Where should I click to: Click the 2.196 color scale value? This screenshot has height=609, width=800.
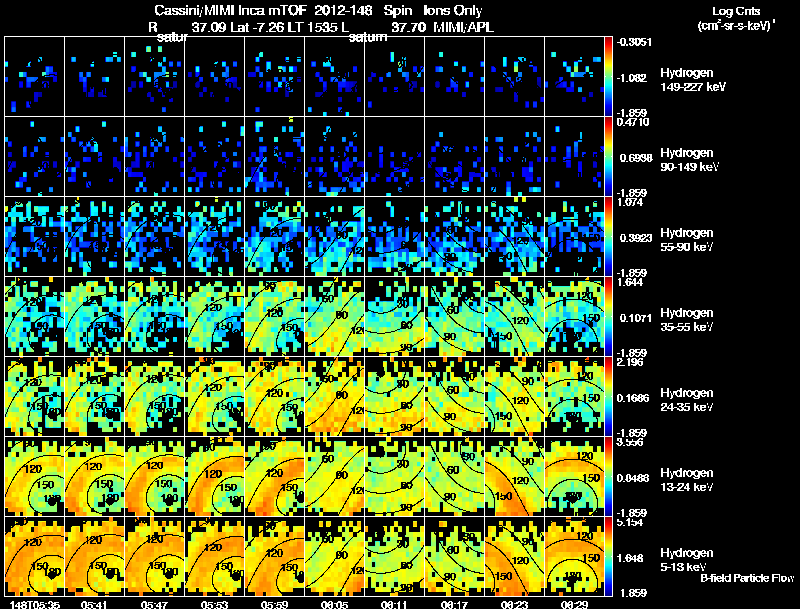630,362
